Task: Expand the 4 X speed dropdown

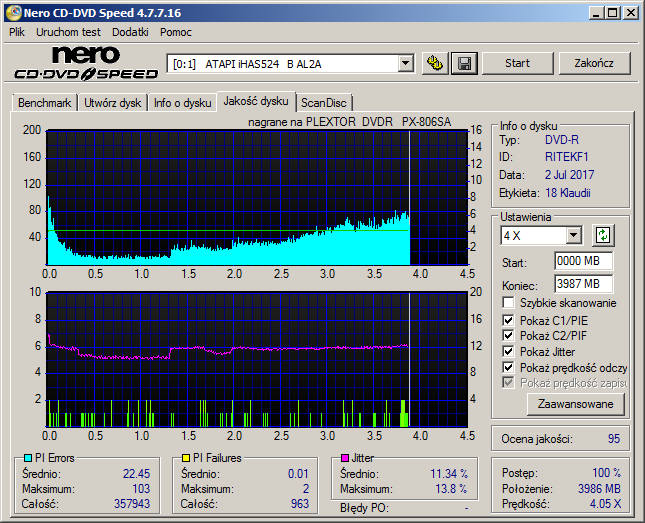Action: (x=573, y=235)
